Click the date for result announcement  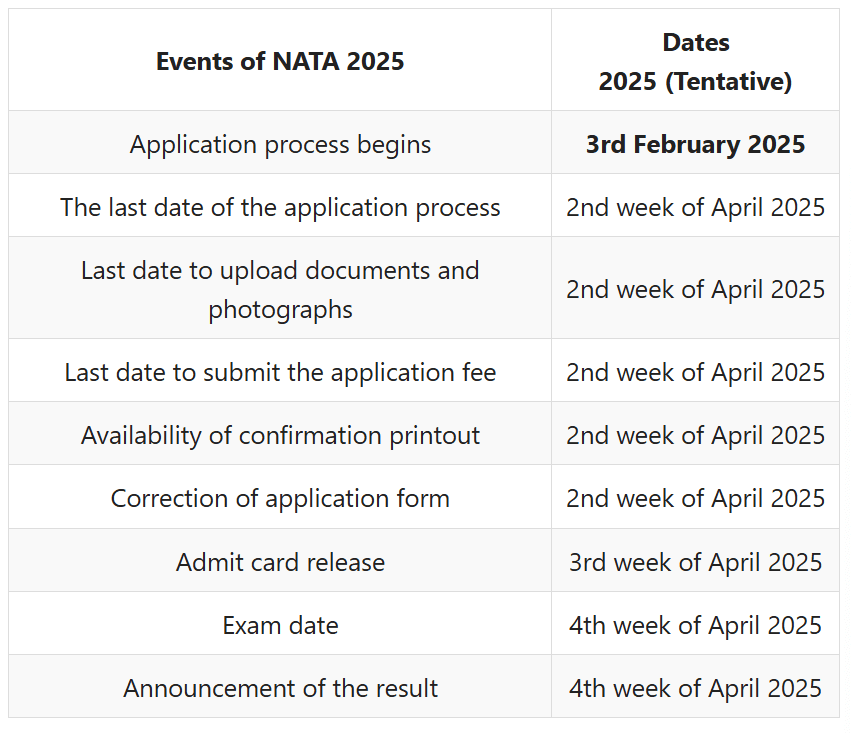(x=695, y=688)
